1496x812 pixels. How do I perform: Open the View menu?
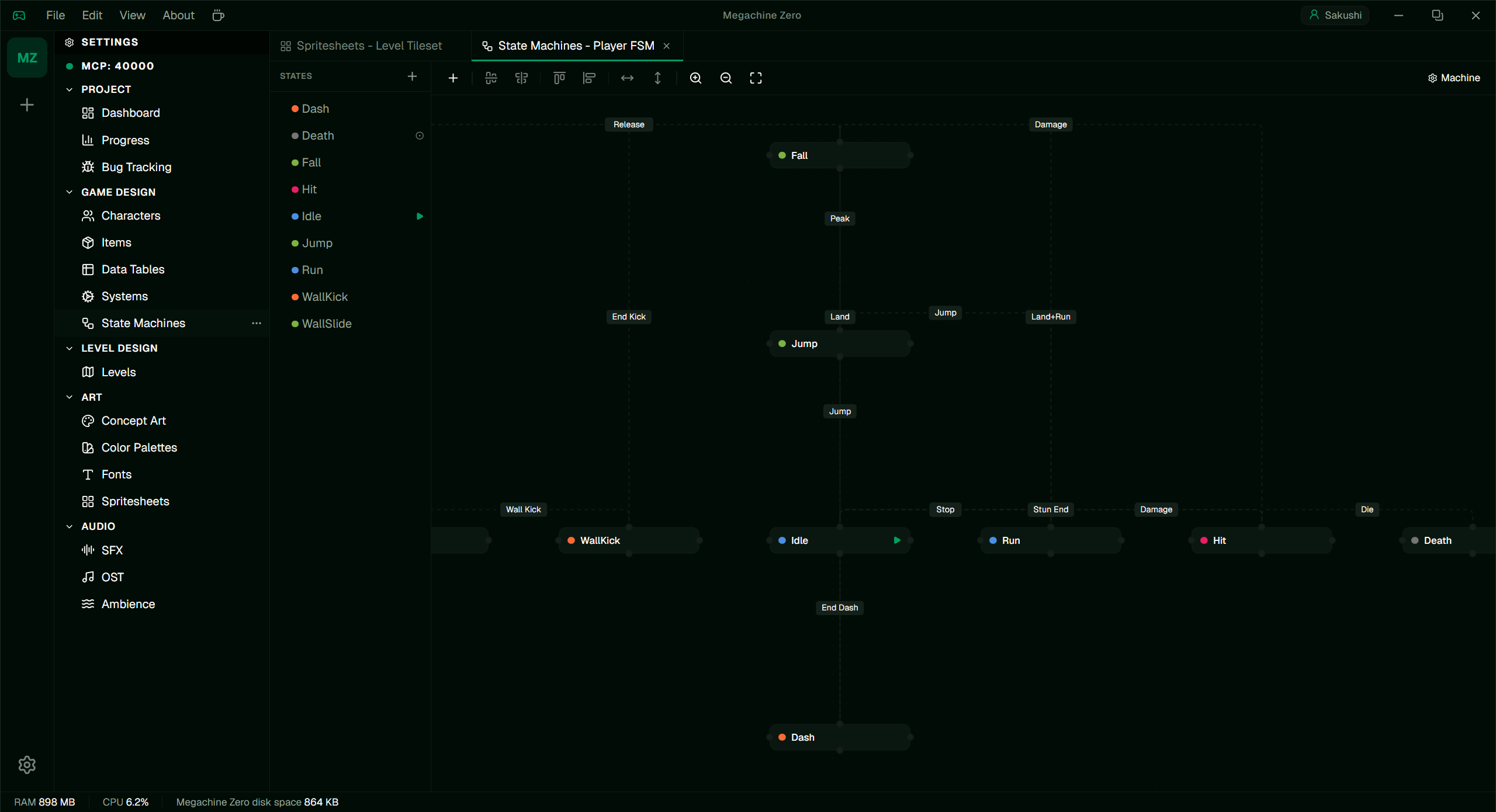[x=133, y=15]
